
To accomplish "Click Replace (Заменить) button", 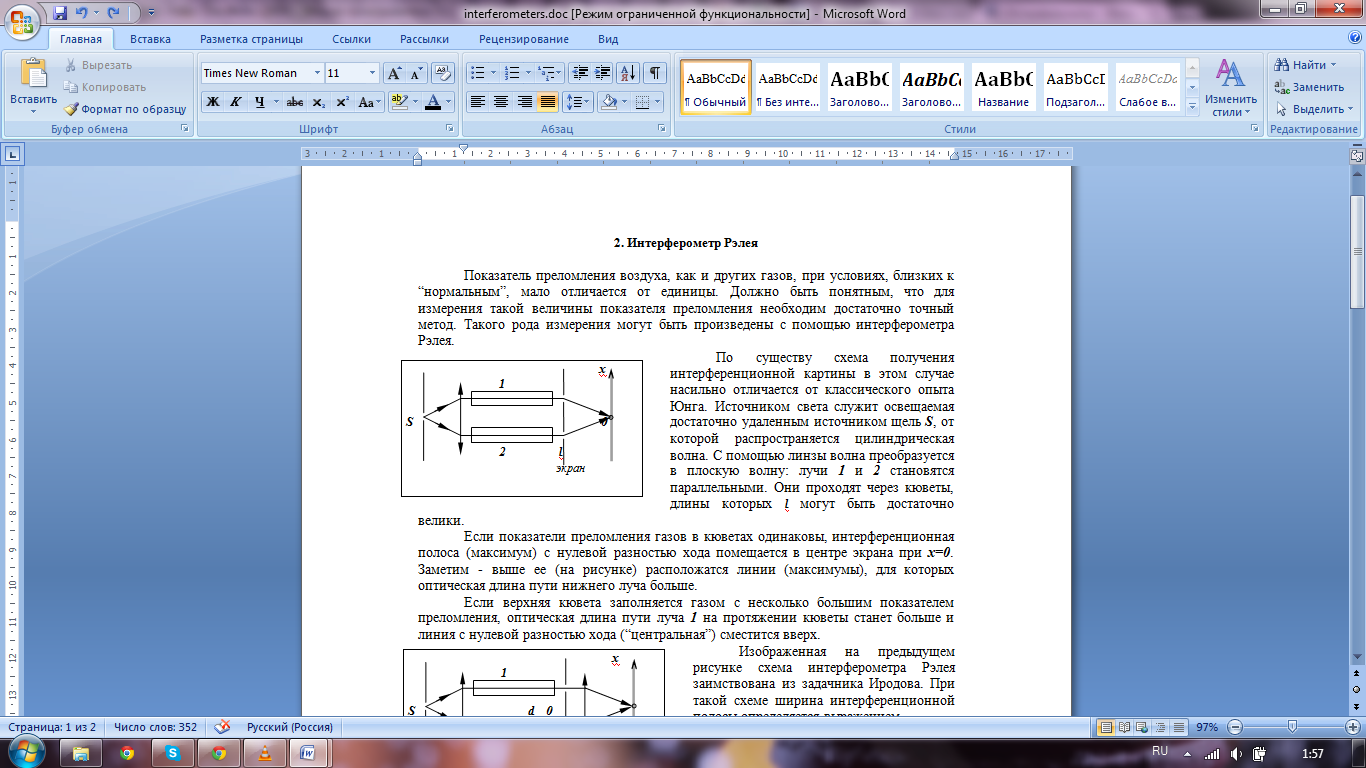I will coord(1309,87).
